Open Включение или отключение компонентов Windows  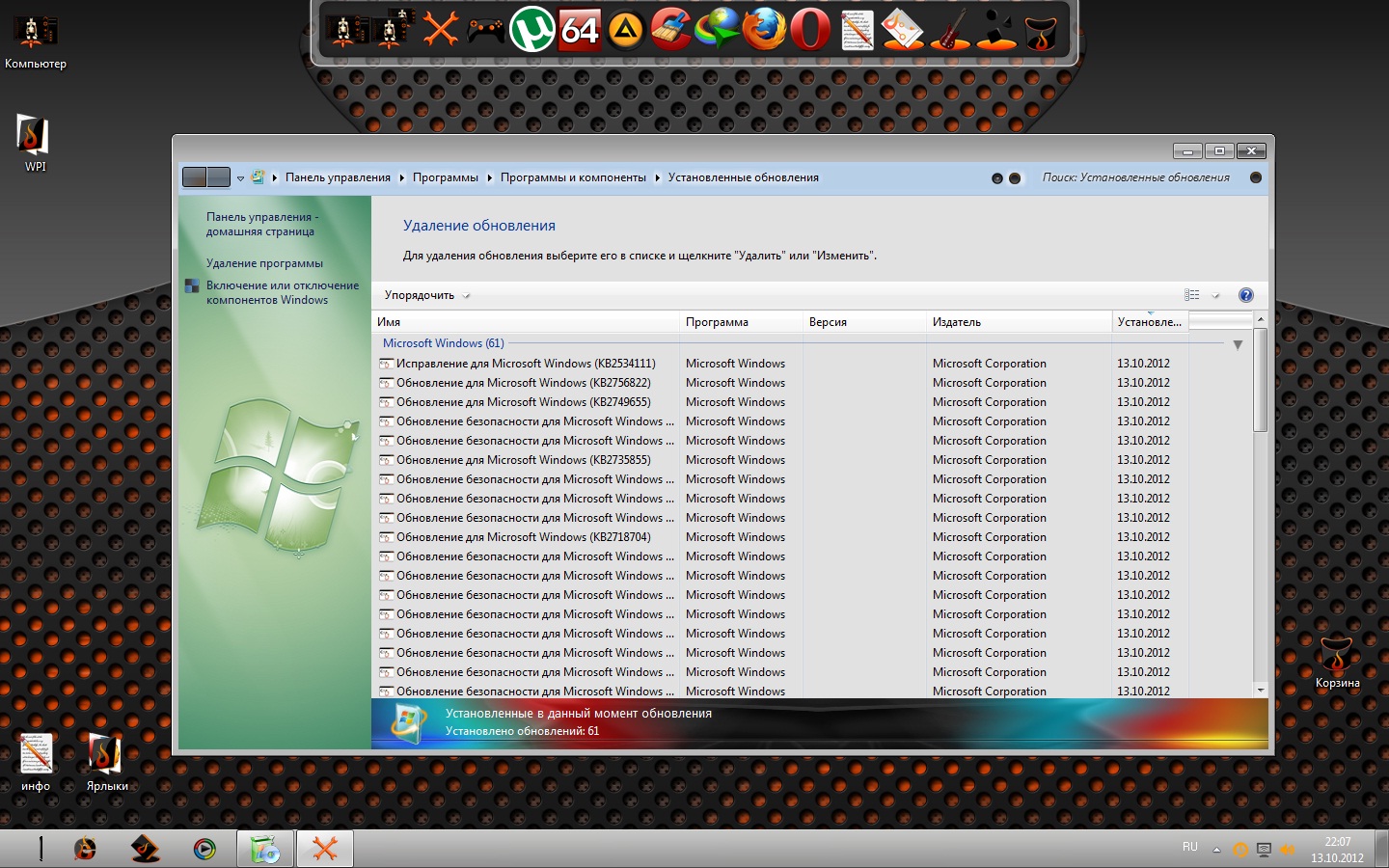pos(282,292)
